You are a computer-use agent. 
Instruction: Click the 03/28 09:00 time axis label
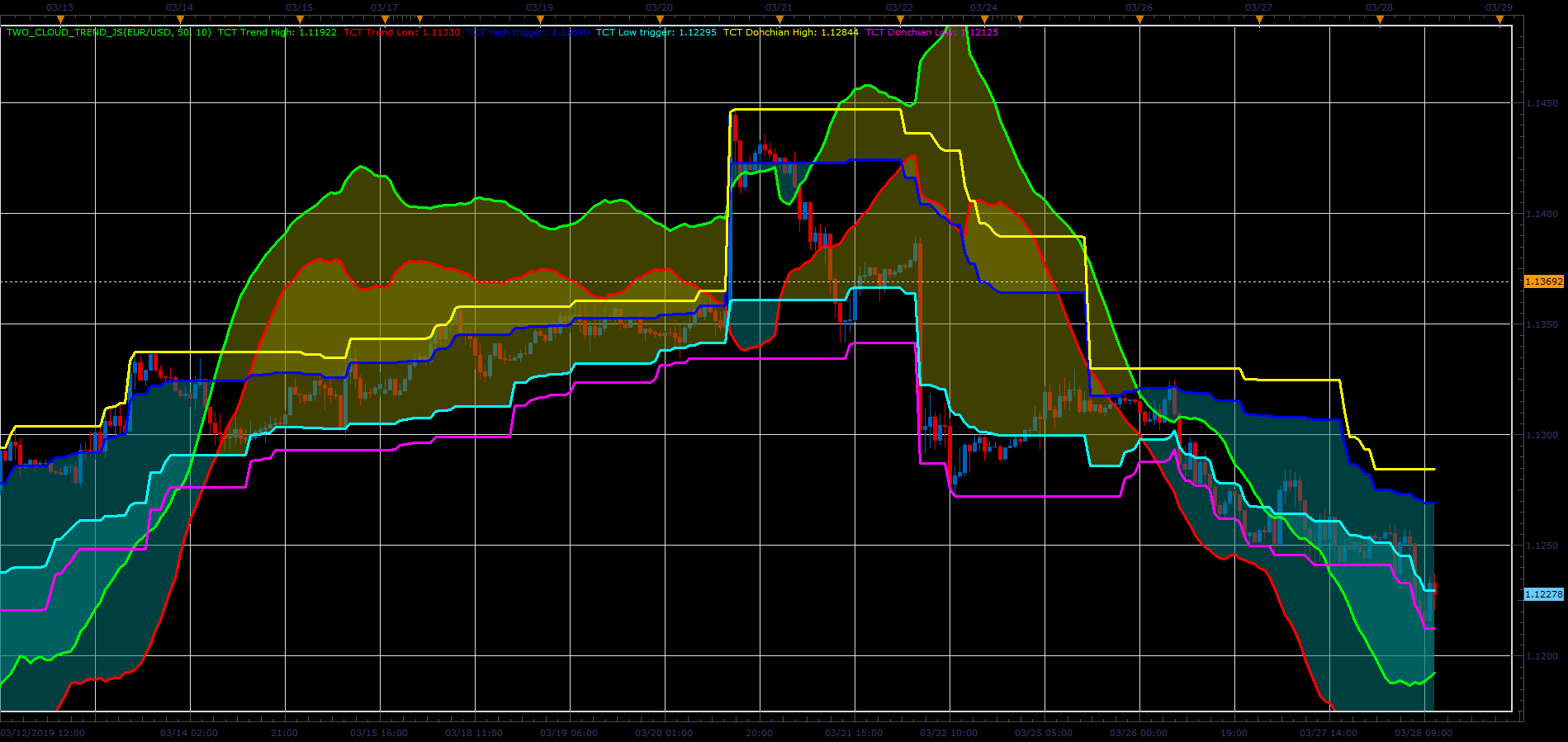[1424, 733]
